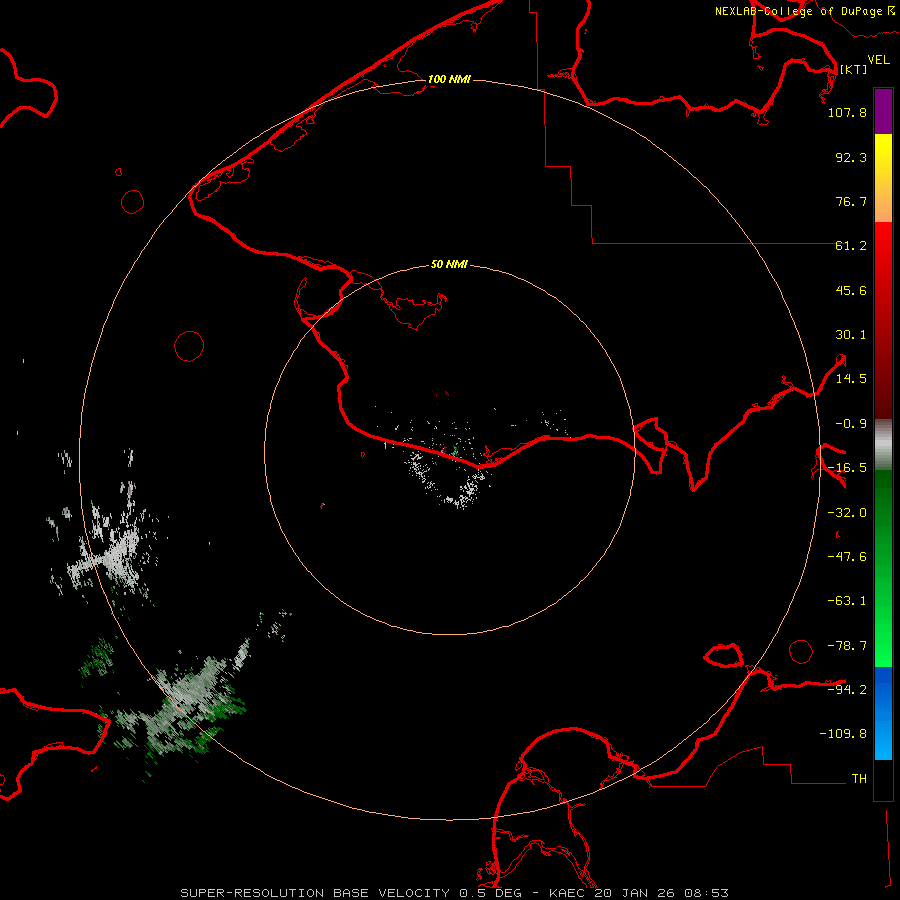Click the 100 NMI range ring label
Viewport: 900px width, 900px height.
pyautogui.click(x=449, y=79)
